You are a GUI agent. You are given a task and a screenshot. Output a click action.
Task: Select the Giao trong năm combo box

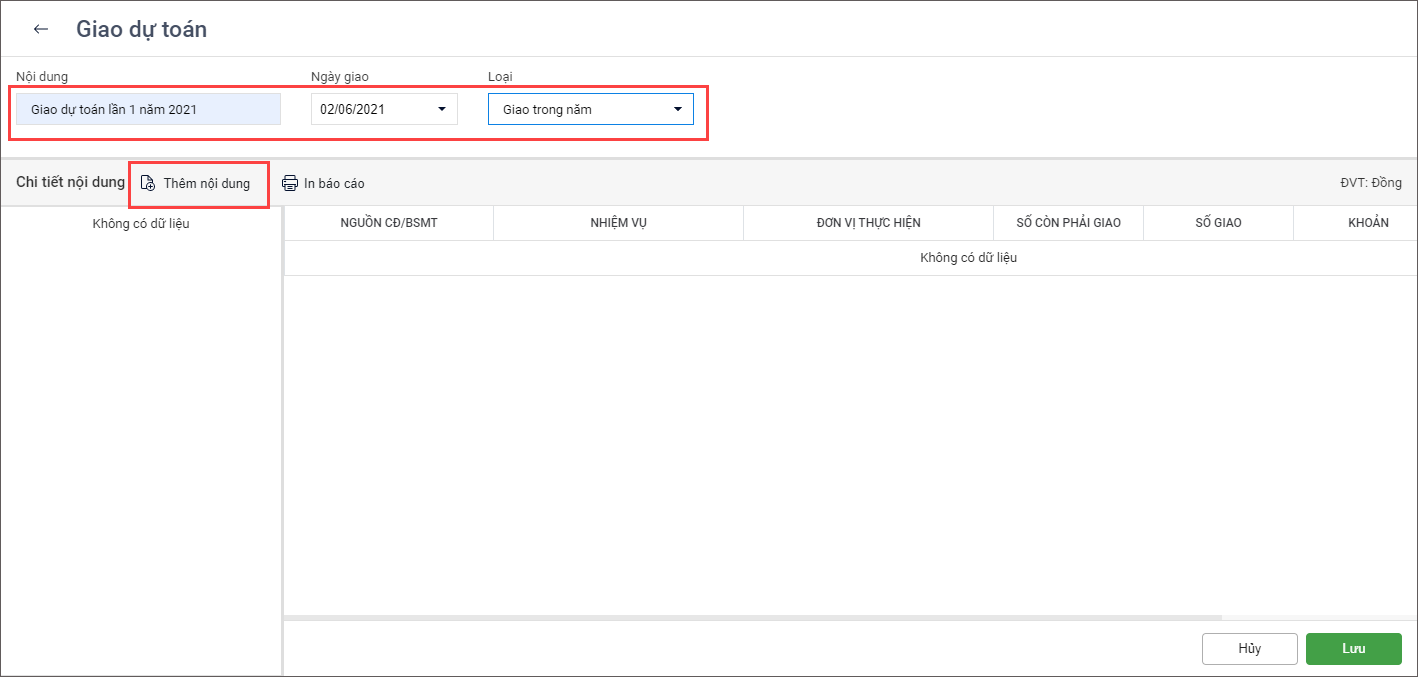[578, 109]
